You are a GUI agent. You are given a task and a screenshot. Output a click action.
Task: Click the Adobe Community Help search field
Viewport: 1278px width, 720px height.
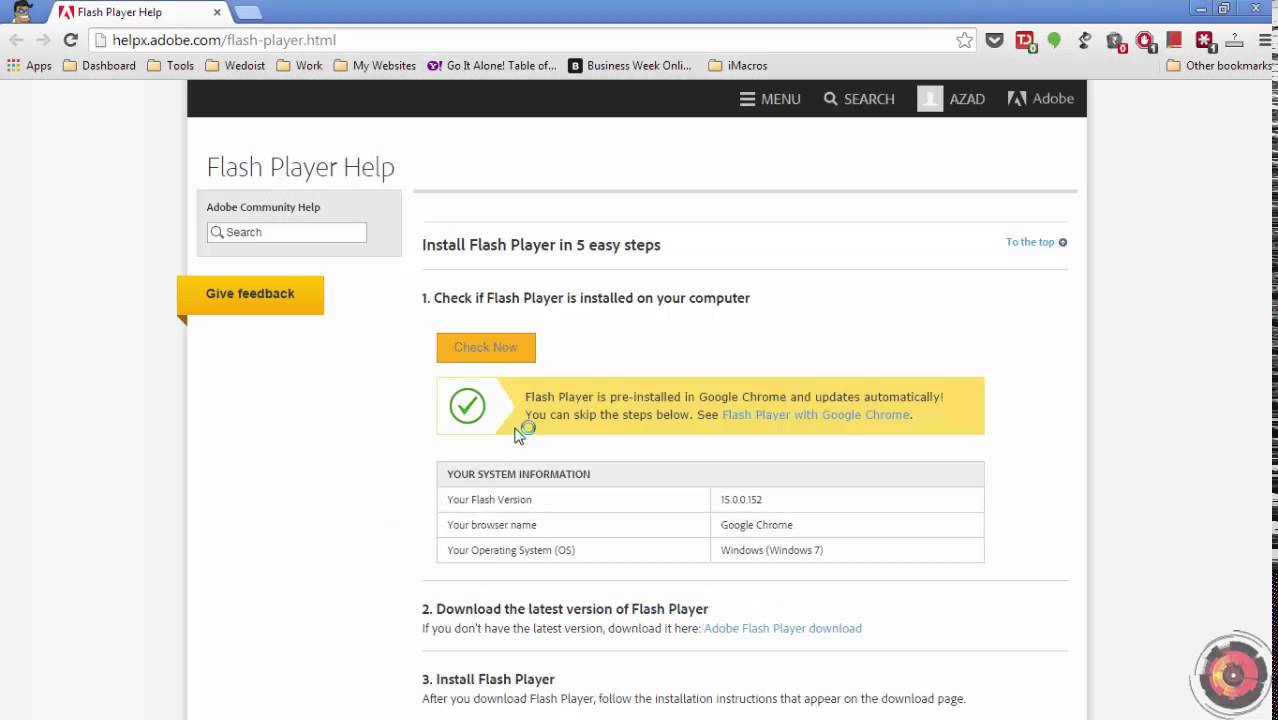click(x=287, y=232)
